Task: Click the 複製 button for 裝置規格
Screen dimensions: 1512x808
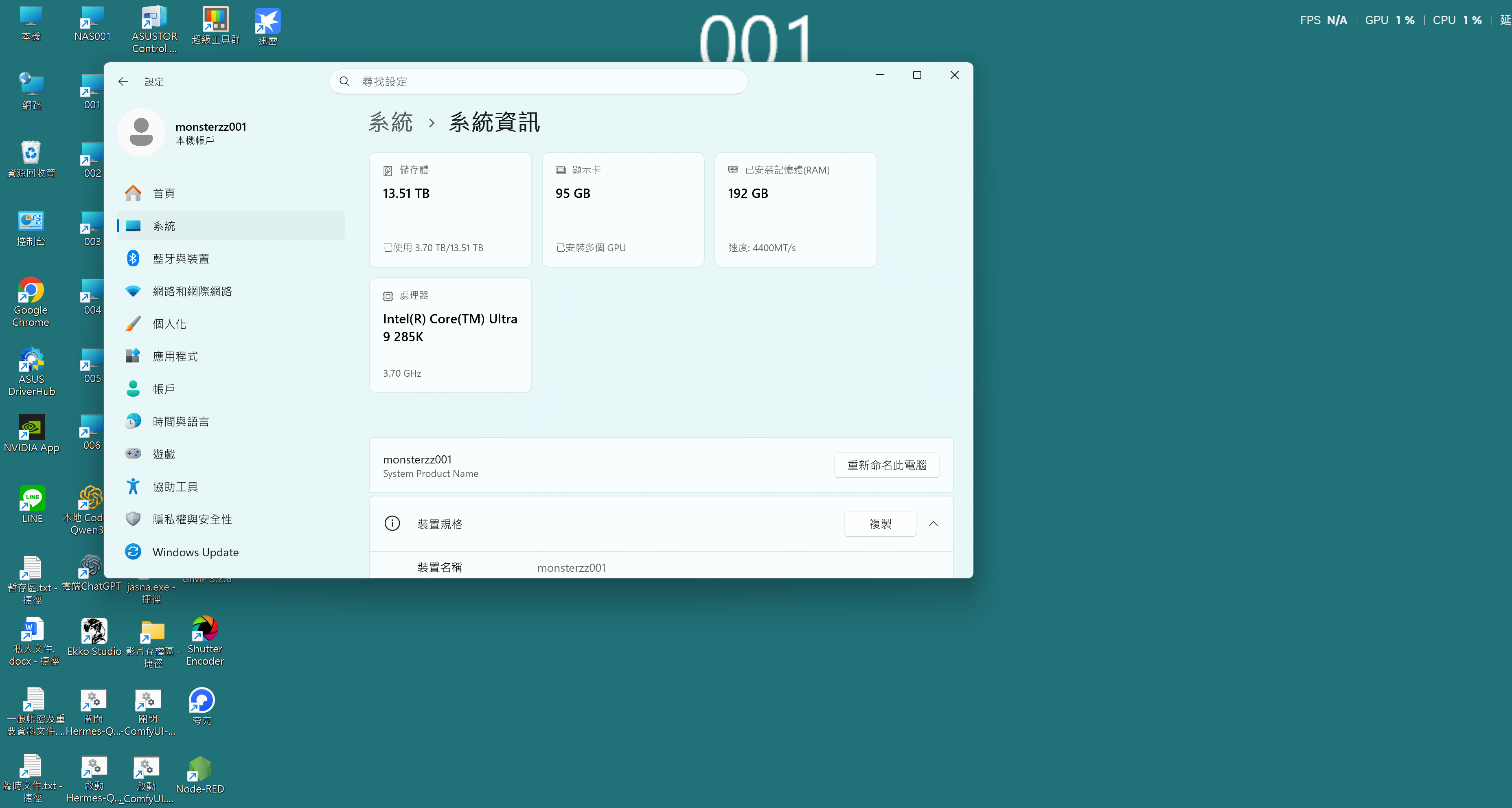Action: pyautogui.click(x=880, y=524)
